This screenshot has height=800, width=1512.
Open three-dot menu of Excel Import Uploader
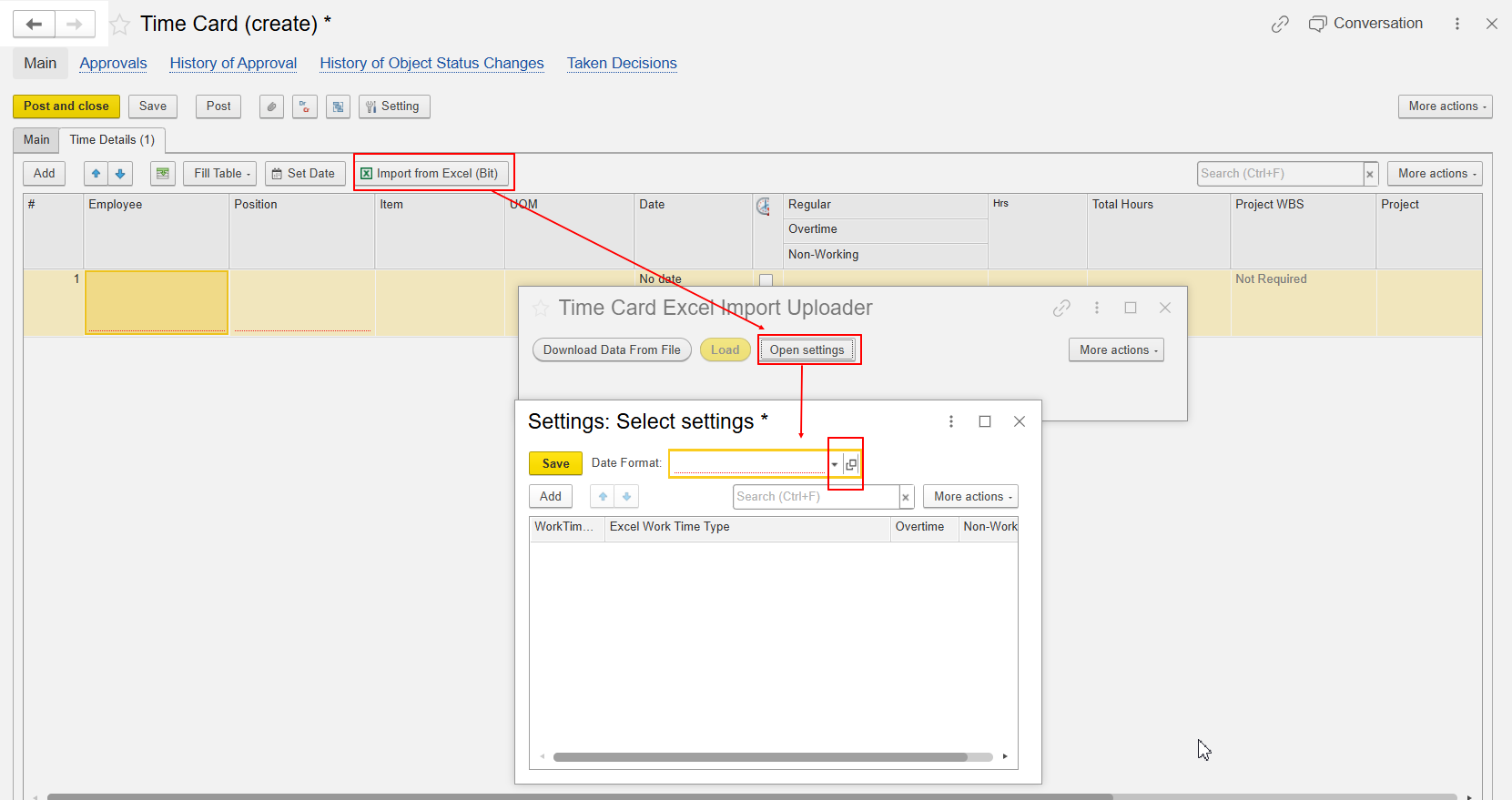click(x=1097, y=309)
